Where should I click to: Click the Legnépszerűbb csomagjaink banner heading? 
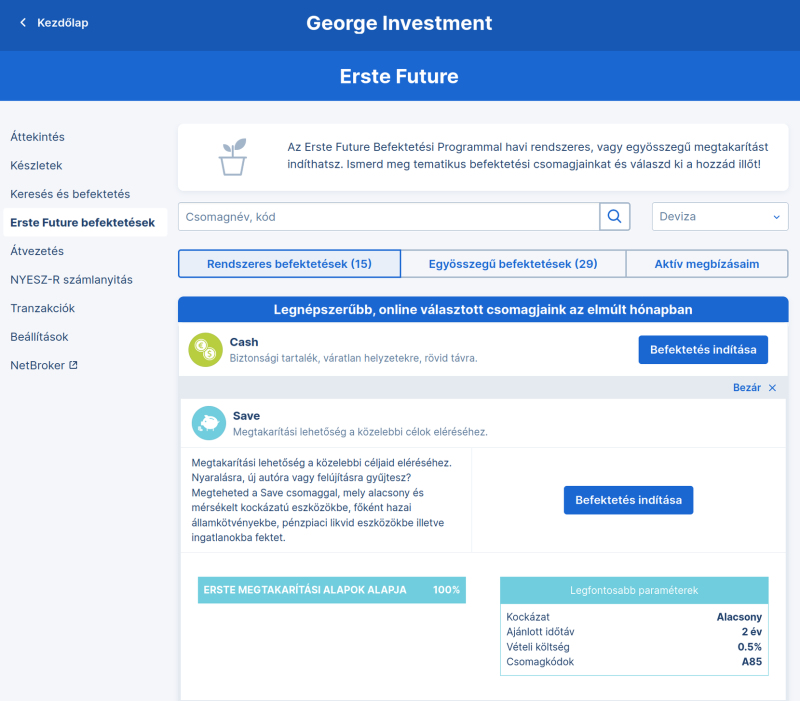click(483, 310)
